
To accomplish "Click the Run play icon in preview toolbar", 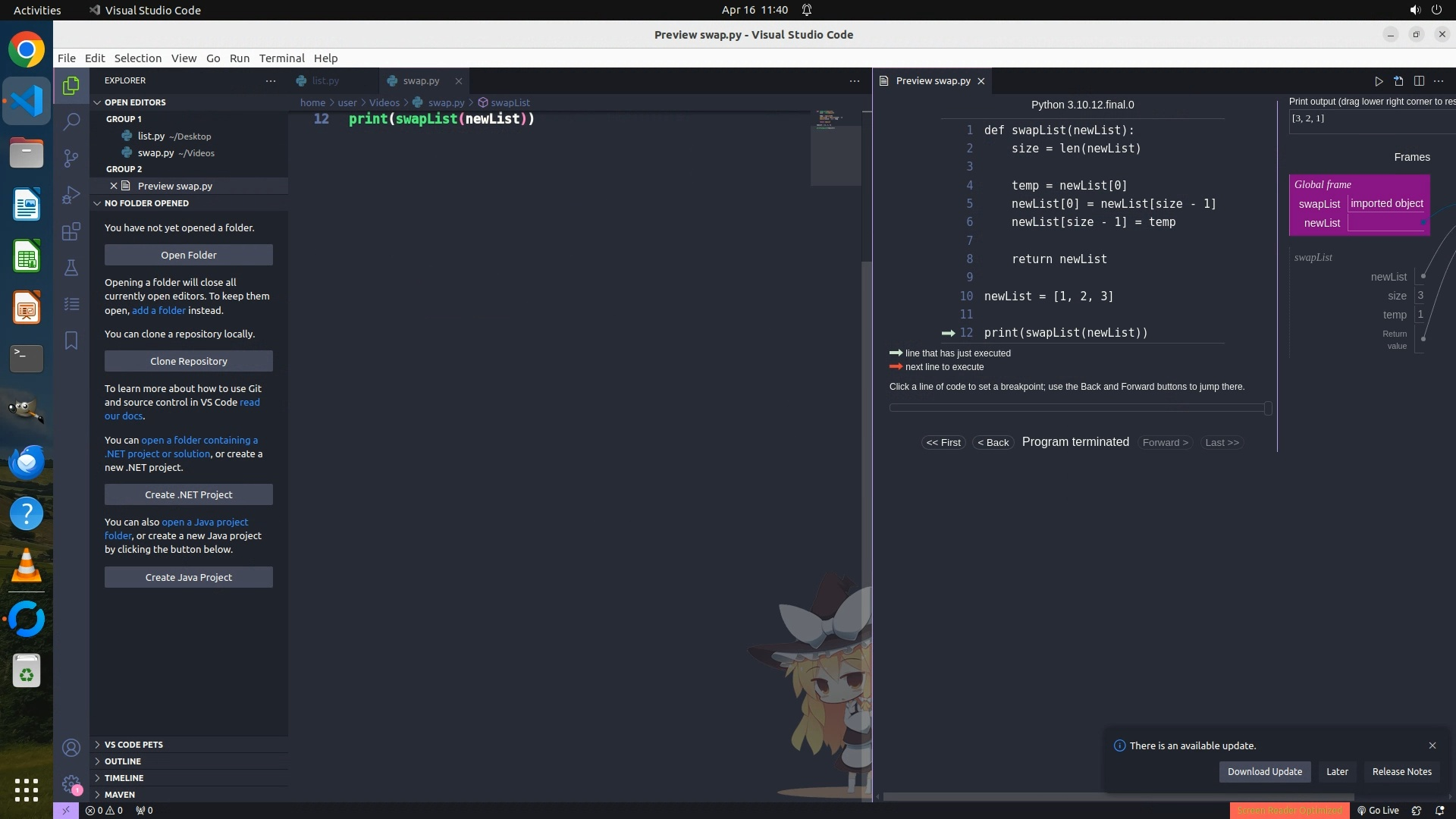I will (1379, 81).
